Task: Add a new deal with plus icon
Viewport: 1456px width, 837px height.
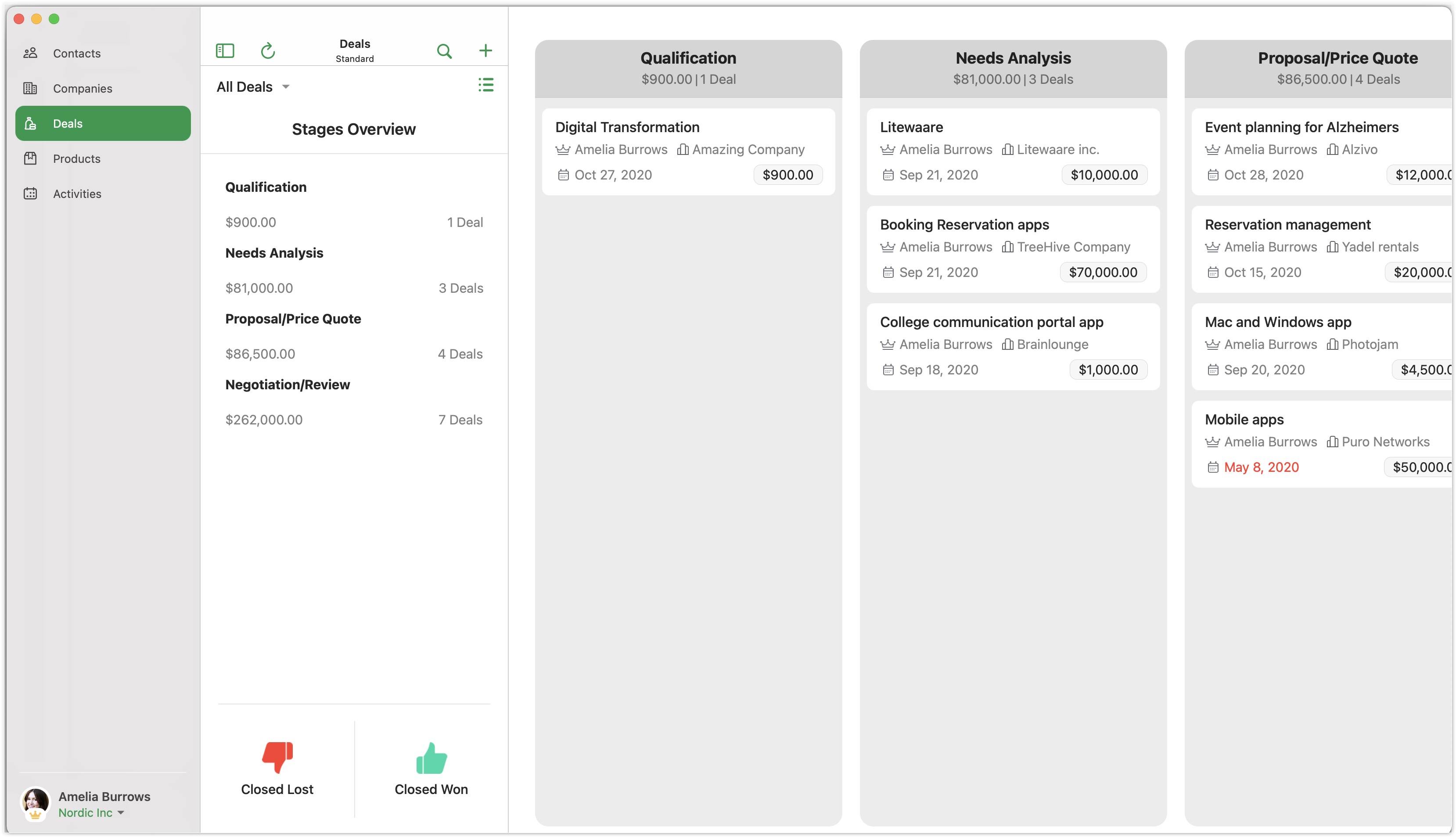Action: point(485,50)
